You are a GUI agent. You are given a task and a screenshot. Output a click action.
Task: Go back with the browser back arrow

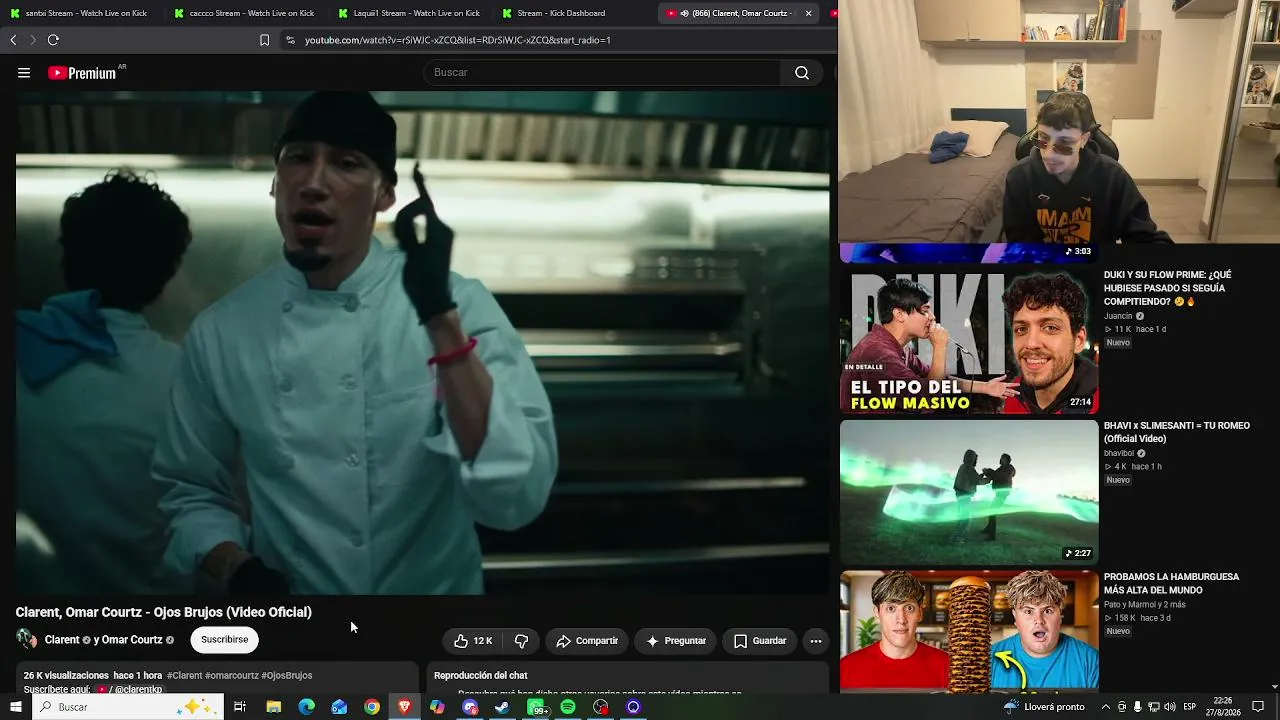tap(13, 40)
